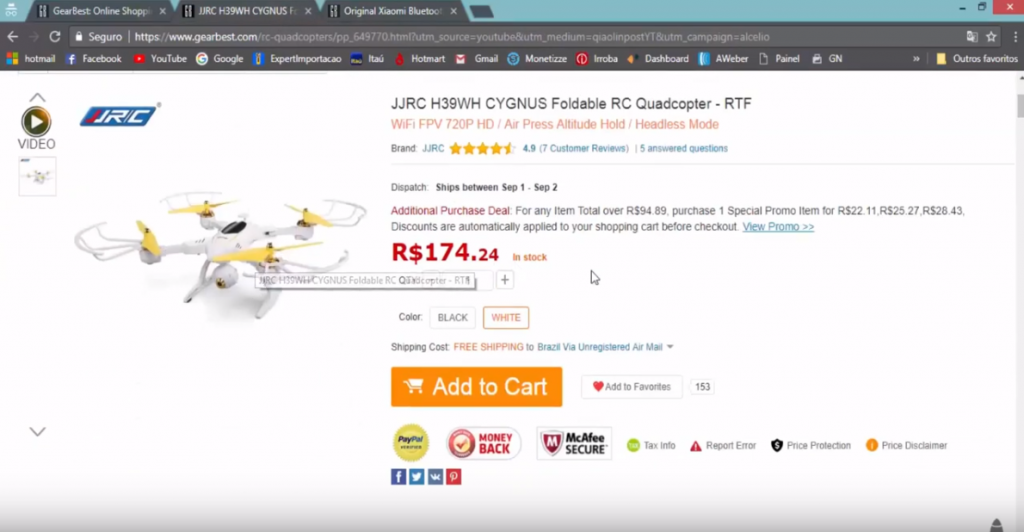The width and height of the screenshot is (1024, 532).
Task: Increase quantity with plus button
Action: point(504,280)
